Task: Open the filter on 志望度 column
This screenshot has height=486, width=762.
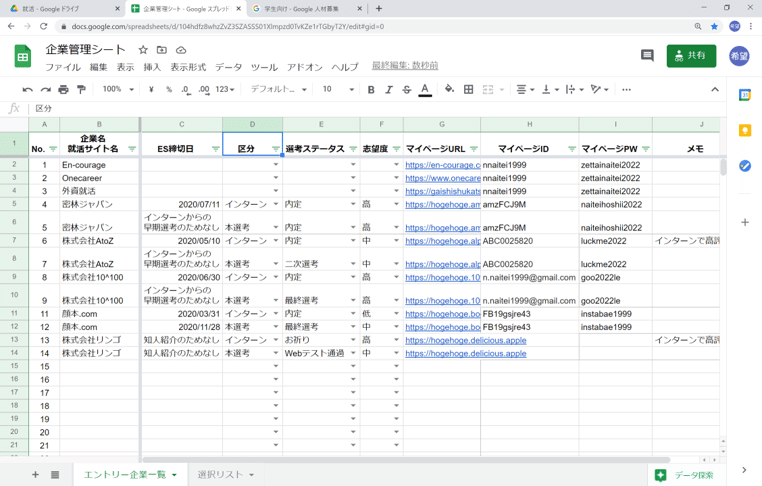Action: 396,149
